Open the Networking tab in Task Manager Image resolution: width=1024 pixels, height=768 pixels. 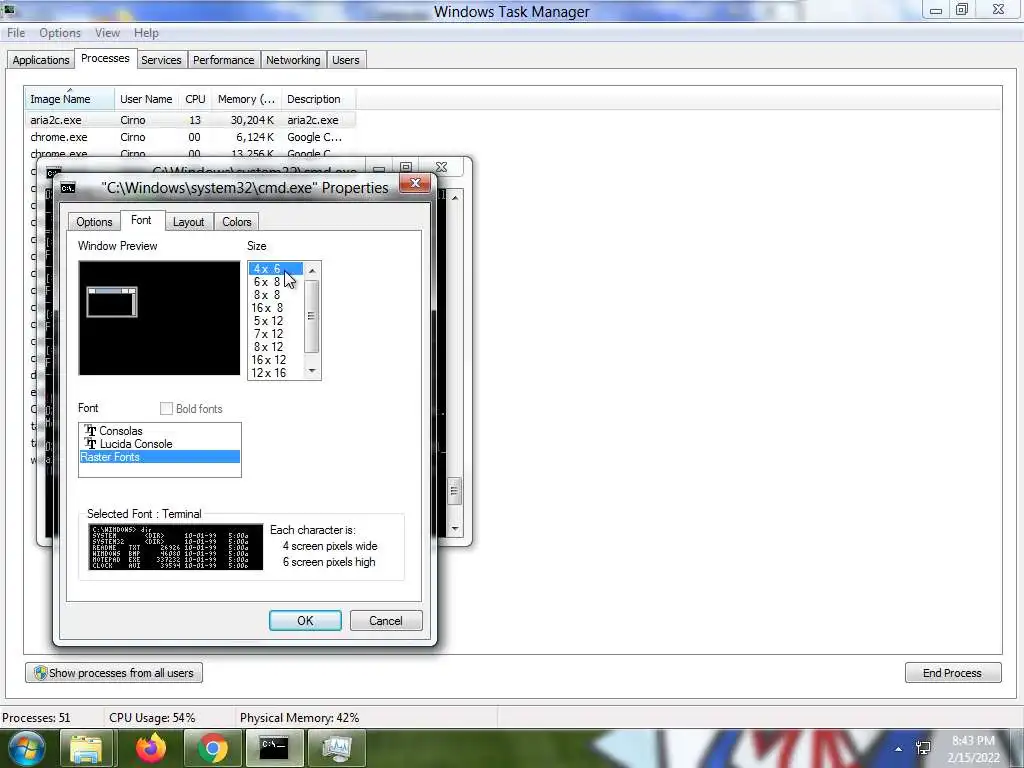pyautogui.click(x=293, y=60)
